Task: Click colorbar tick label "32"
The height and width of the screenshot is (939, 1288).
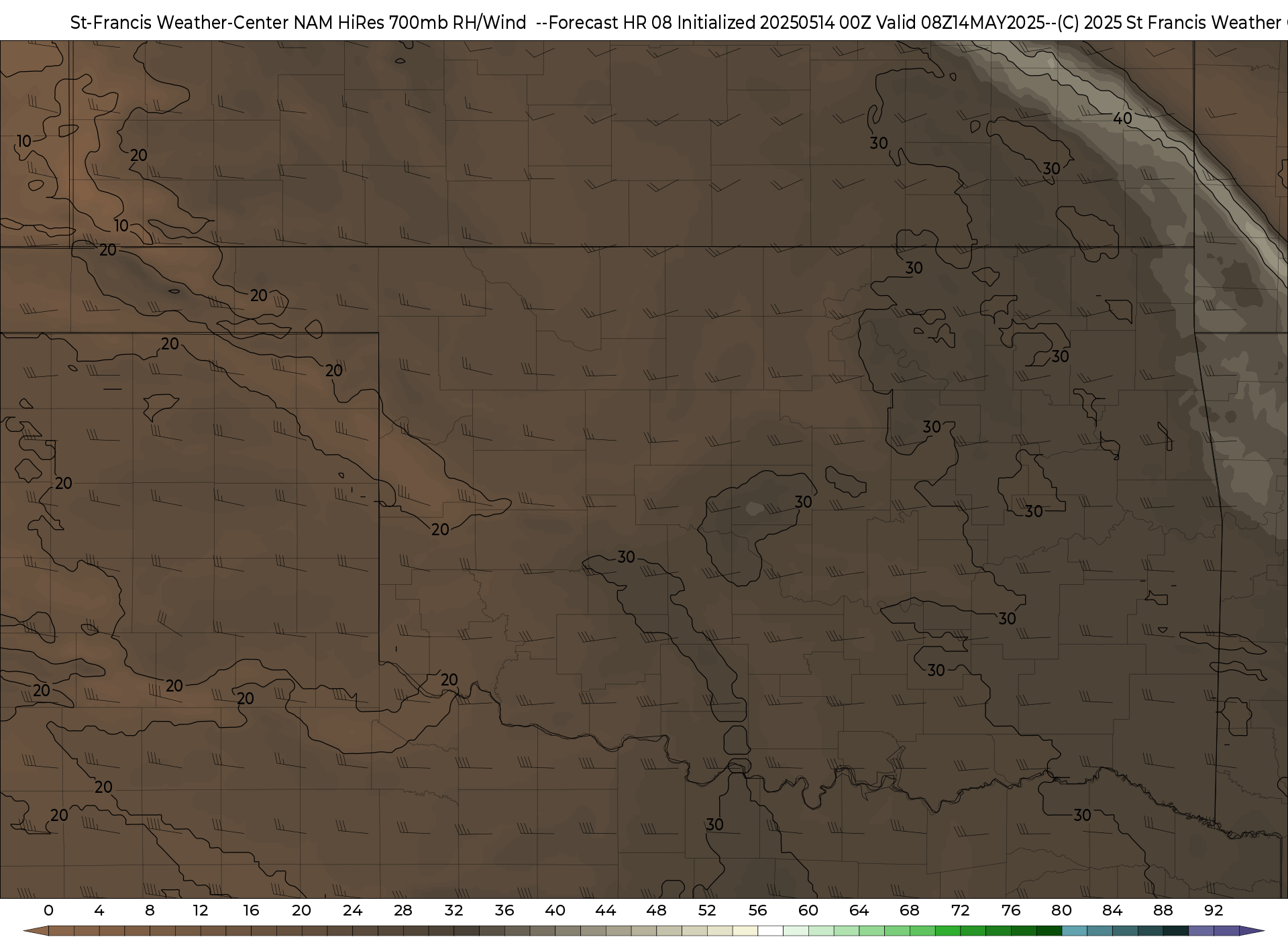Action: click(x=453, y=911)
